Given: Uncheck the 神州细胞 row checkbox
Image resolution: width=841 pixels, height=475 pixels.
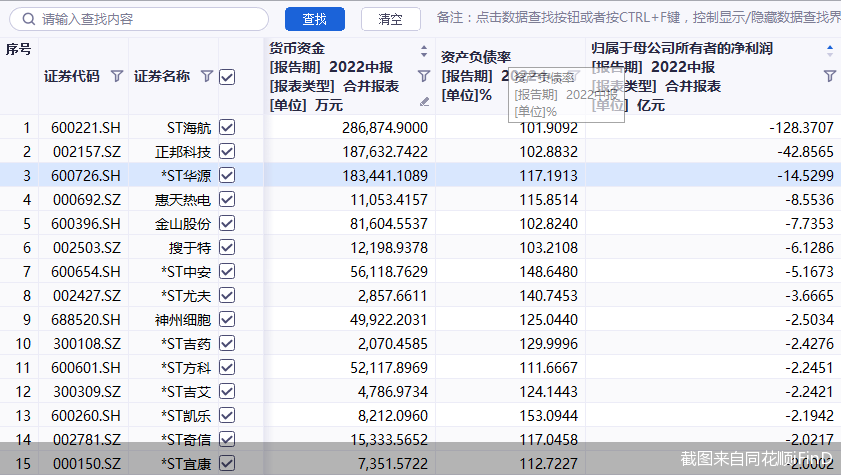Looking at the screenshot, I should [227, 320].
